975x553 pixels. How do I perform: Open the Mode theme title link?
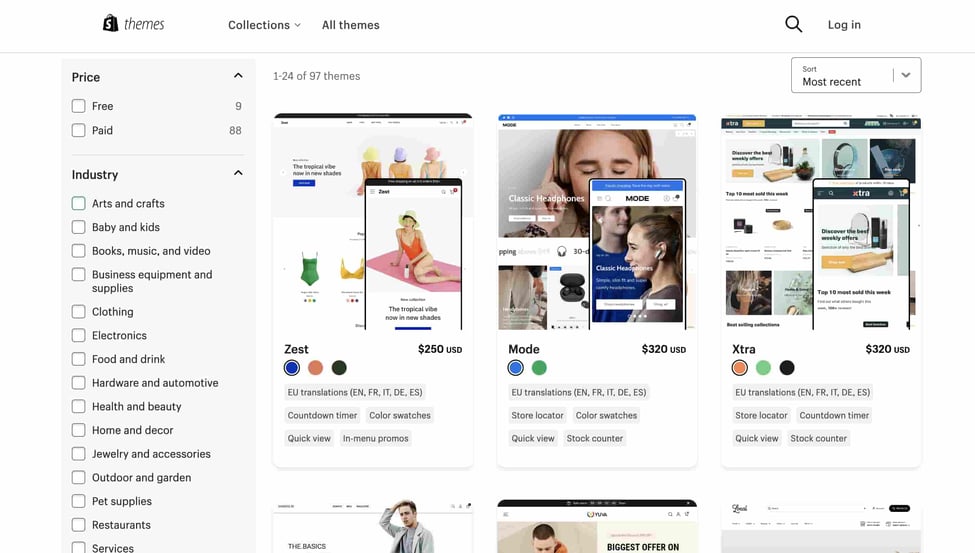[x=524, y=349]
